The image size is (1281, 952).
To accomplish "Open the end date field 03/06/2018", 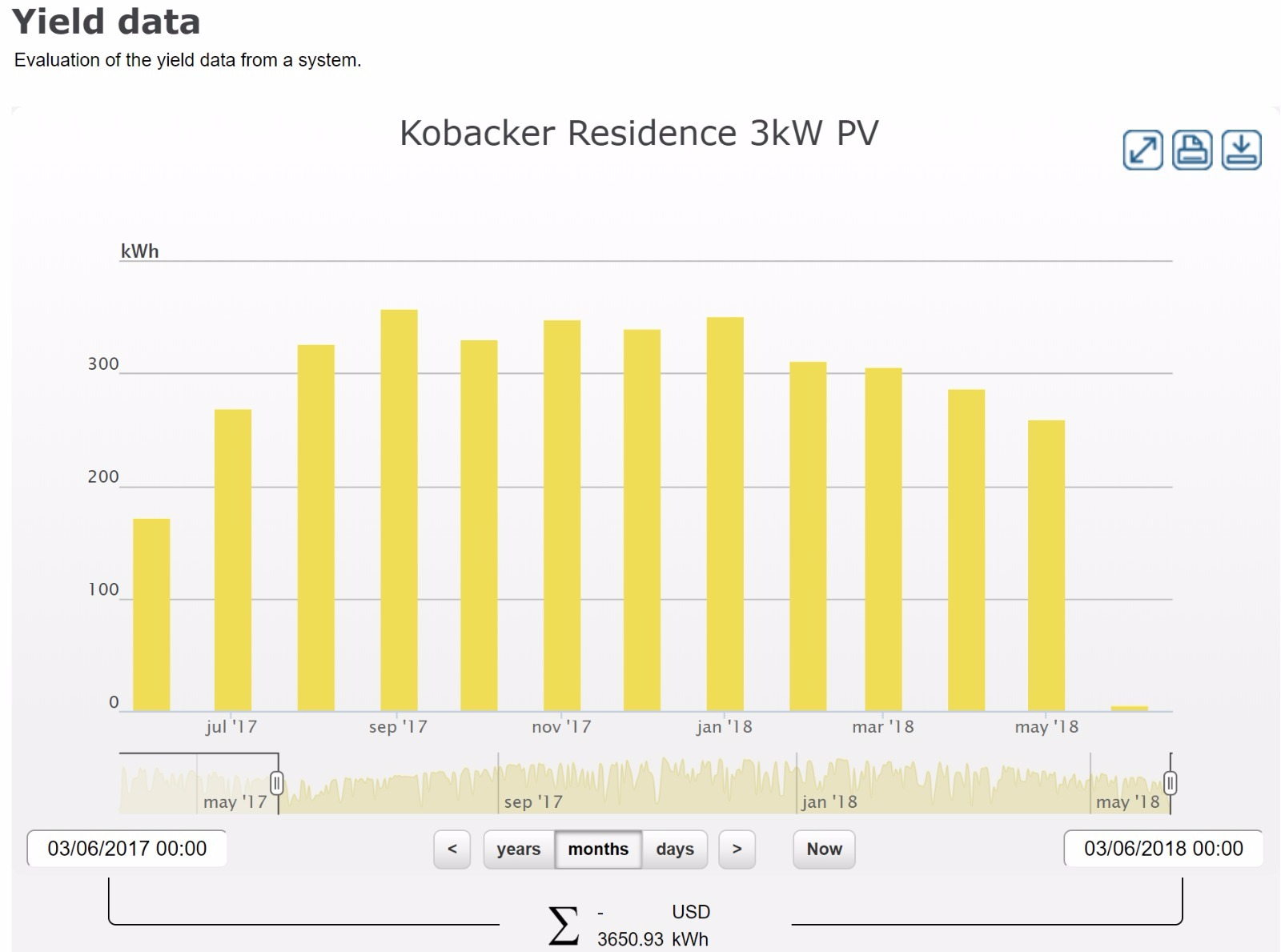I will tap(1164, 850).
